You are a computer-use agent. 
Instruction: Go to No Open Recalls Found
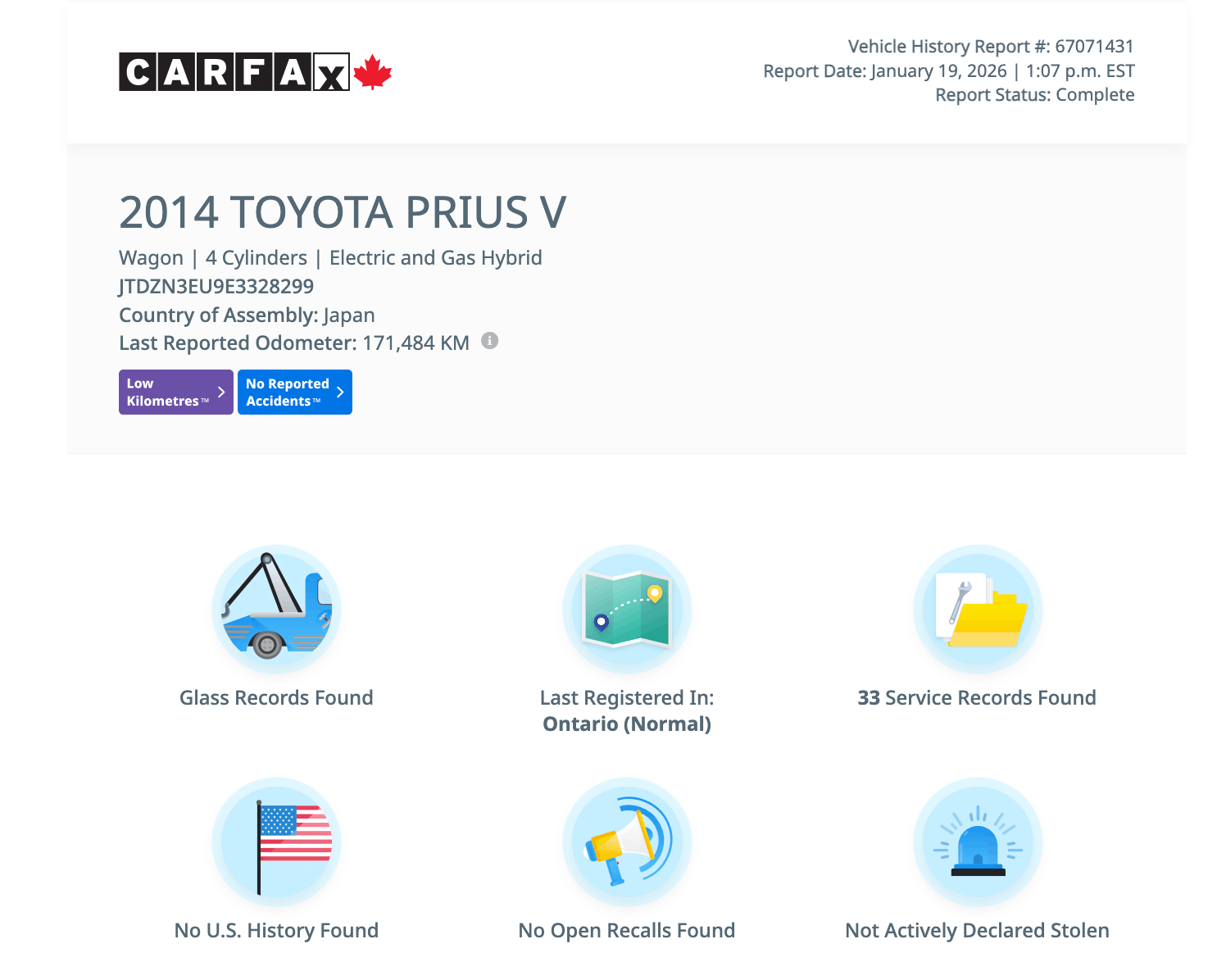pos(627,931)
